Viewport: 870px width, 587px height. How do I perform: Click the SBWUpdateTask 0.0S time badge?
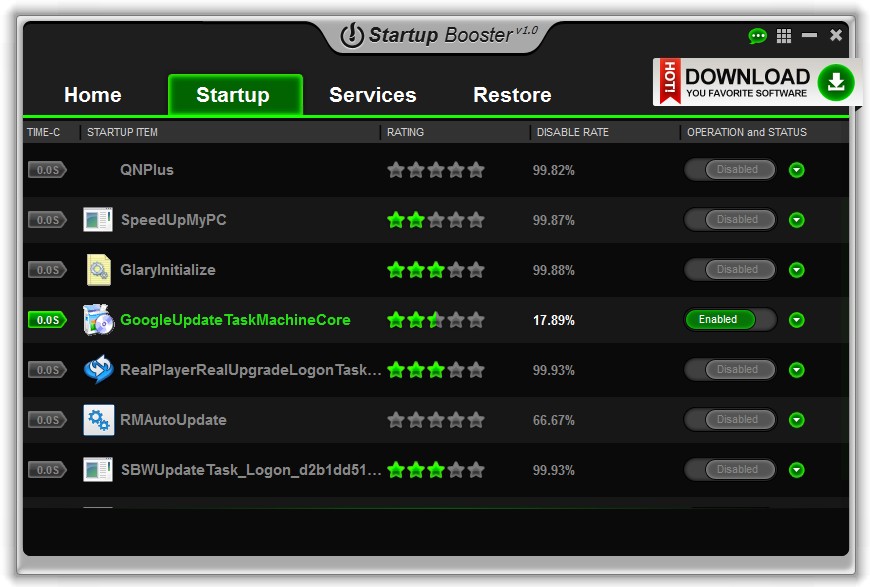pyautogui.click(x=47, y=470)
